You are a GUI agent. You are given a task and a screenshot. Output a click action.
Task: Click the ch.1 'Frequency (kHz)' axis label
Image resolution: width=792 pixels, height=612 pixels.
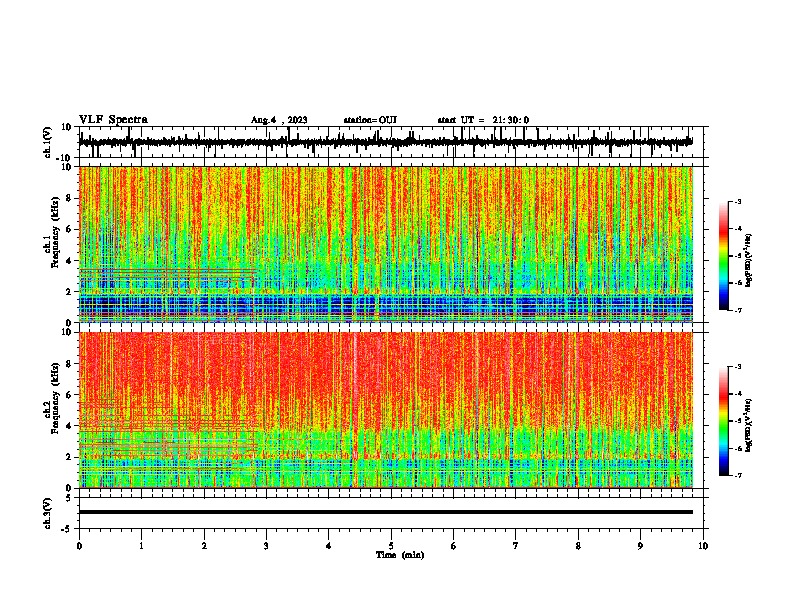click(55, 232)
